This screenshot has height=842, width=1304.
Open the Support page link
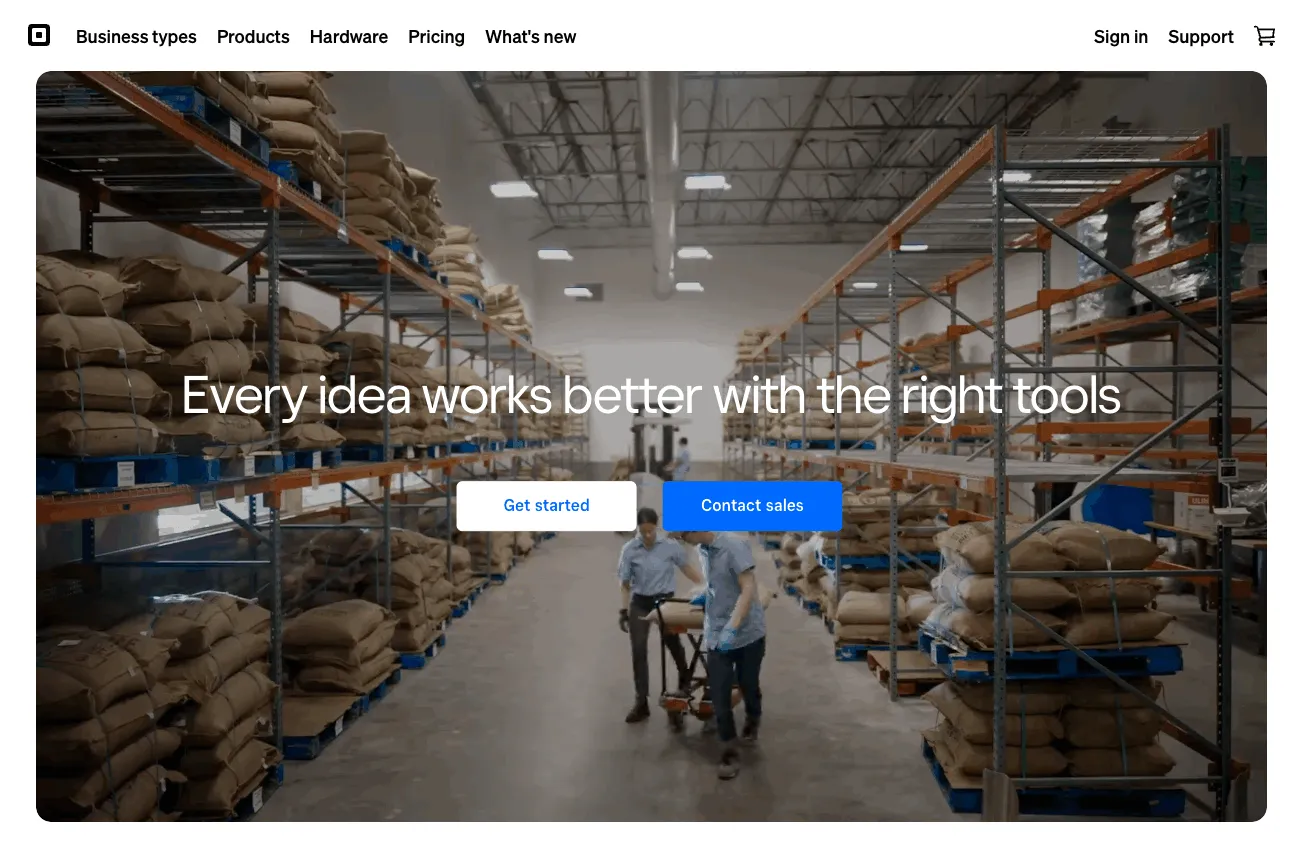tap(1201, 37)
